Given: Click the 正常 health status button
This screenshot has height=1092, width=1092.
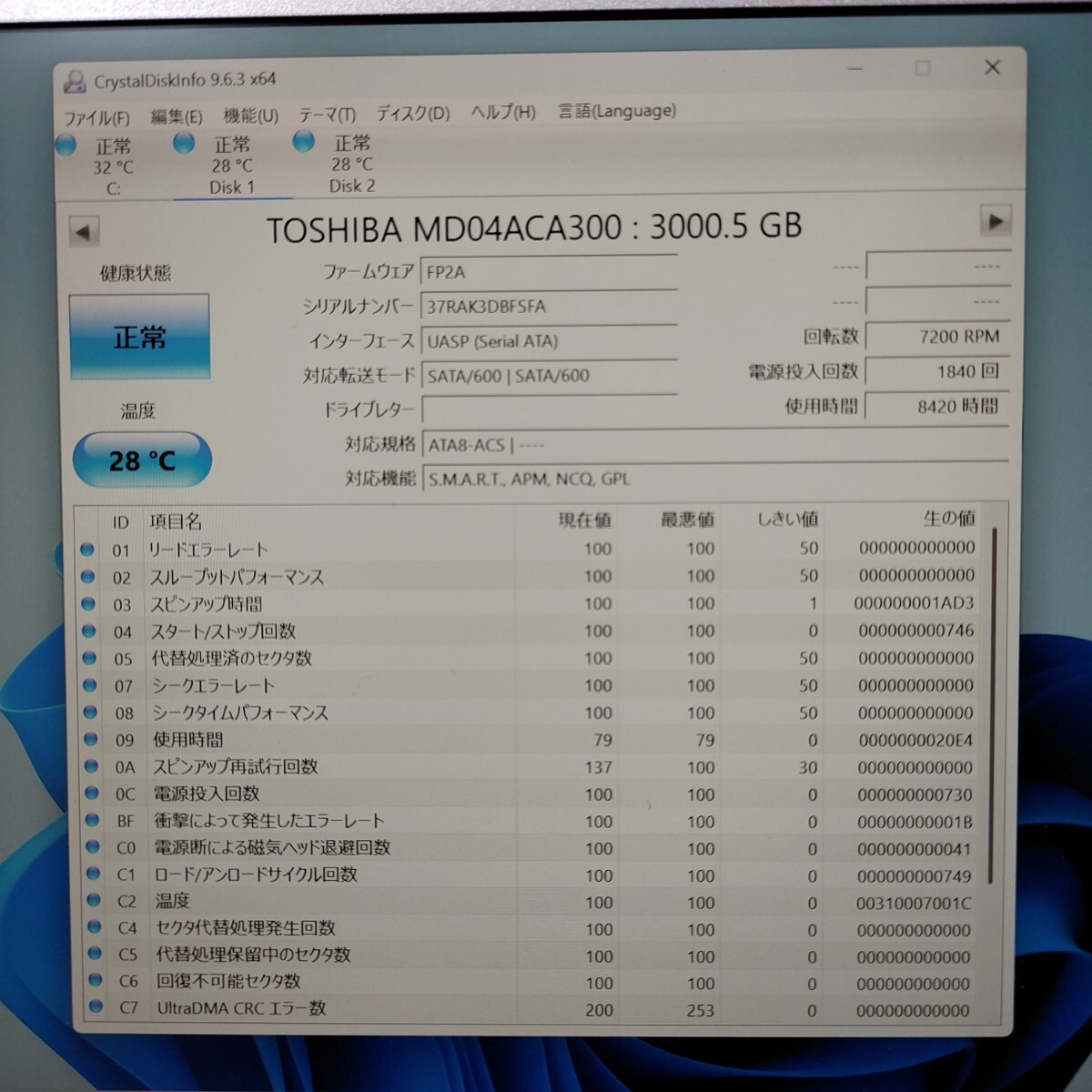Looking at the screenshot, I should coord(139,336).
